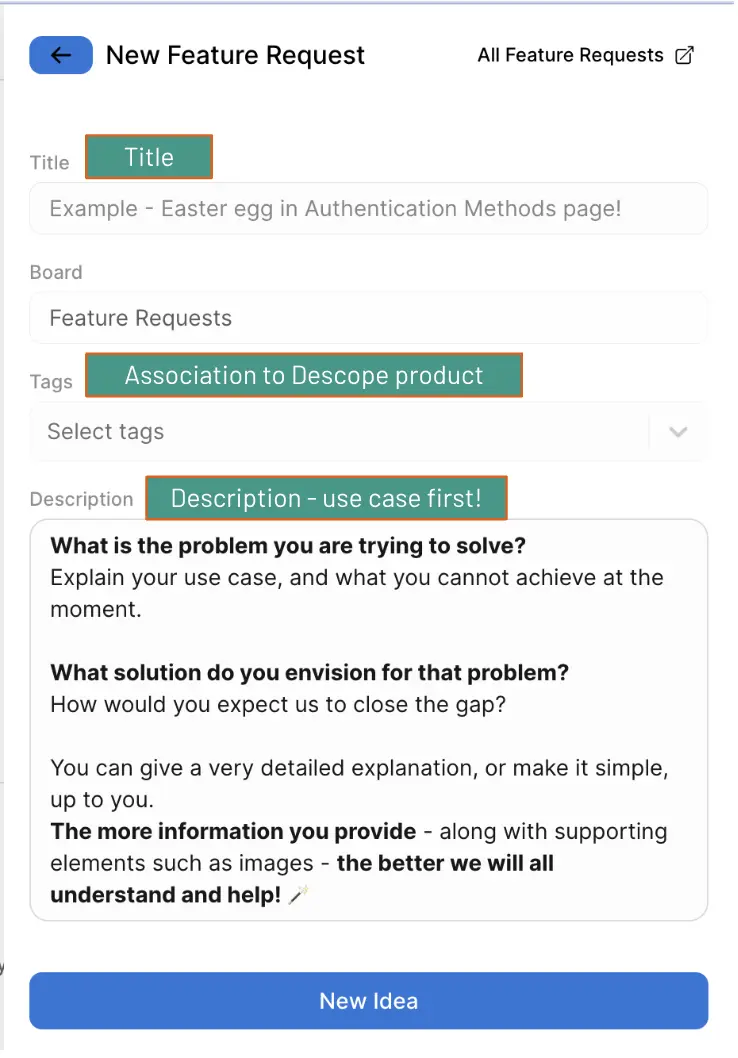Click the back navigation icon top left
The height and width of the screenshot is (1058, 738).
61,55
